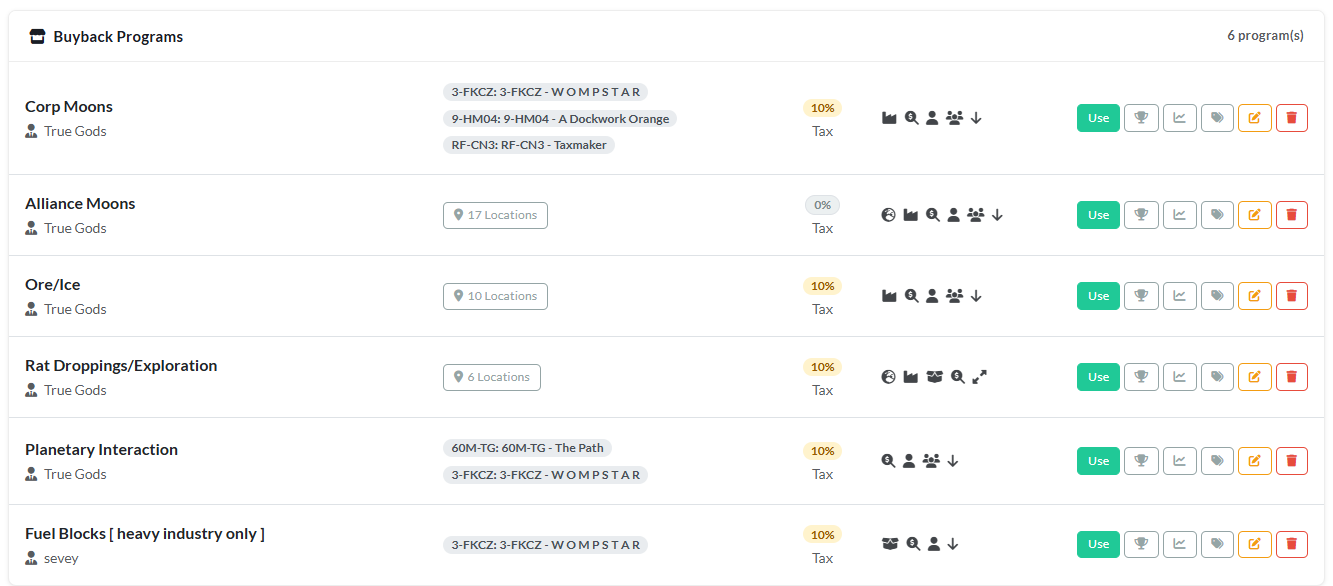Viewport: 1333px width, 586px height.
Task: Delete the Planetary Interaction program
Action: coord(1292,461)
